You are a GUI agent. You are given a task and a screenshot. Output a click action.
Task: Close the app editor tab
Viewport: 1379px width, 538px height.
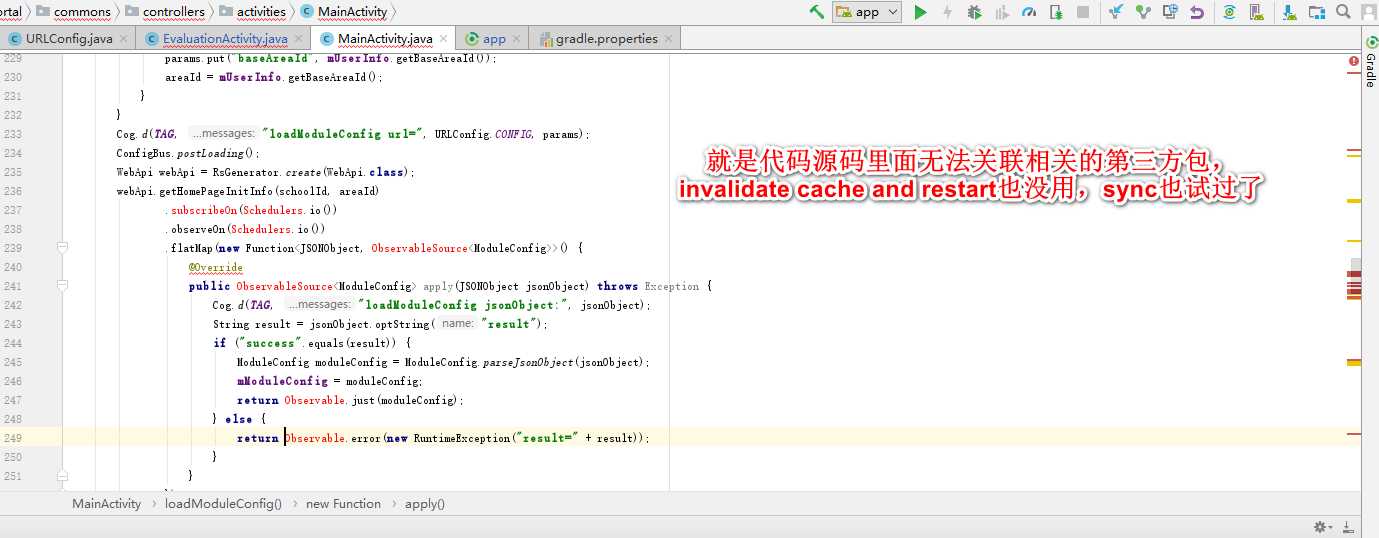pos(517,39)
